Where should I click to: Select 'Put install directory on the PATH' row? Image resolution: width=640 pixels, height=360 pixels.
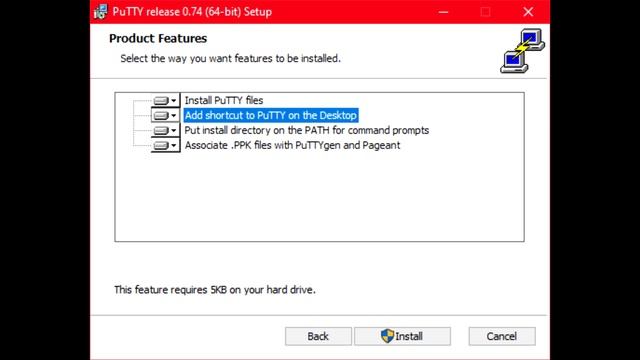[x=307, y=131]
